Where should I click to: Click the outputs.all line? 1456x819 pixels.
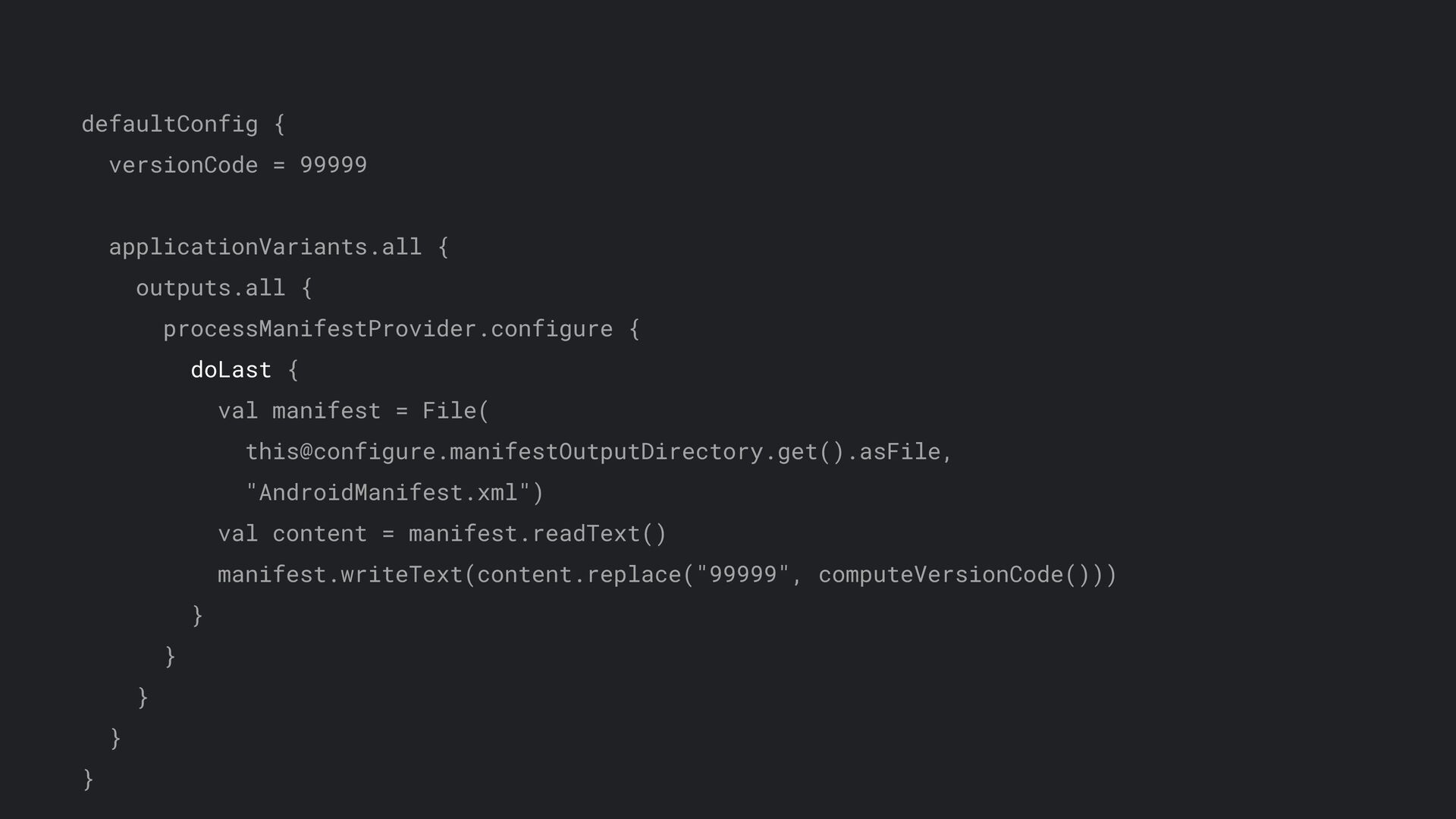pos(224,288)
